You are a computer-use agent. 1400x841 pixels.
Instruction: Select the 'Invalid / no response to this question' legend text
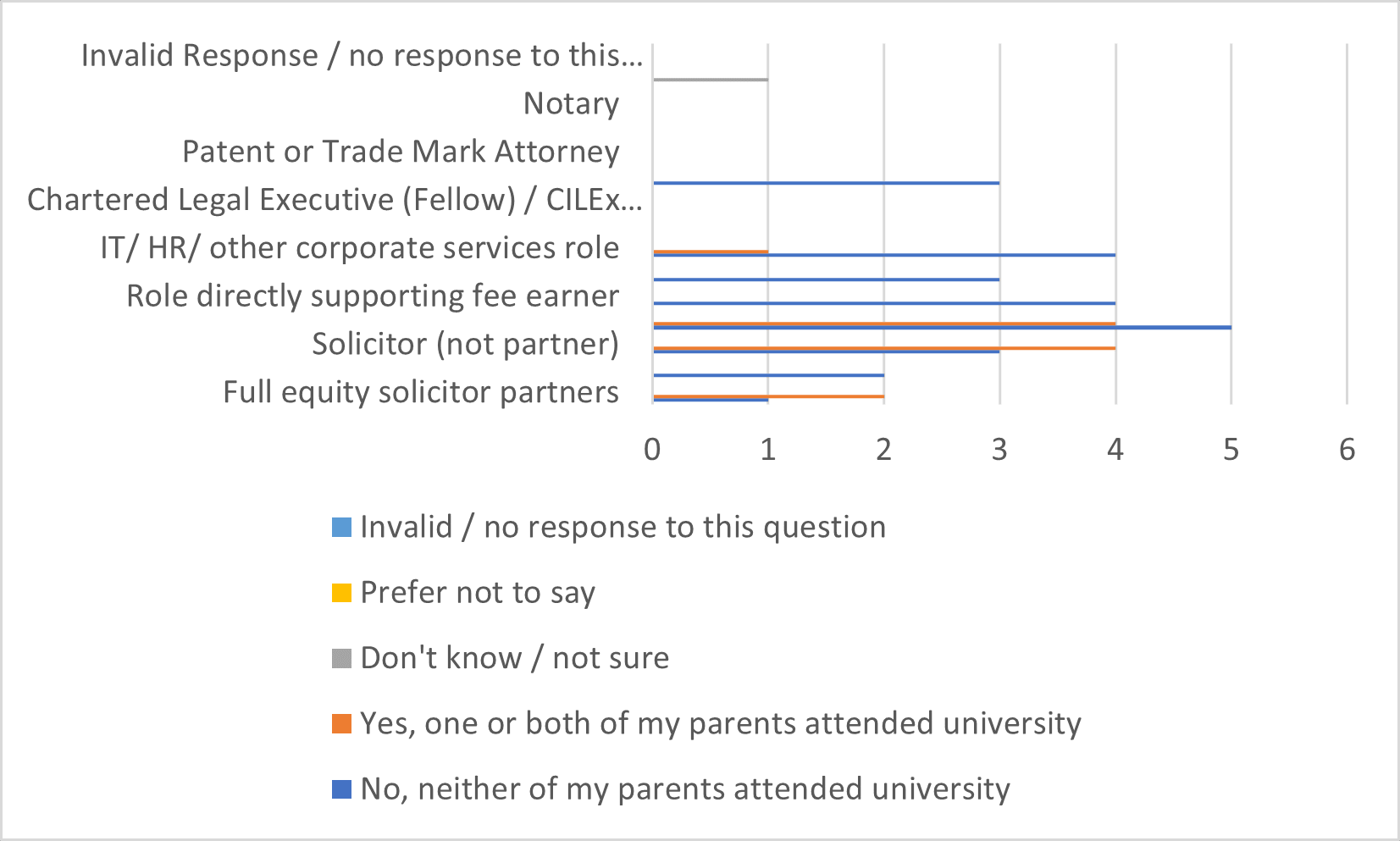(623, 528)
